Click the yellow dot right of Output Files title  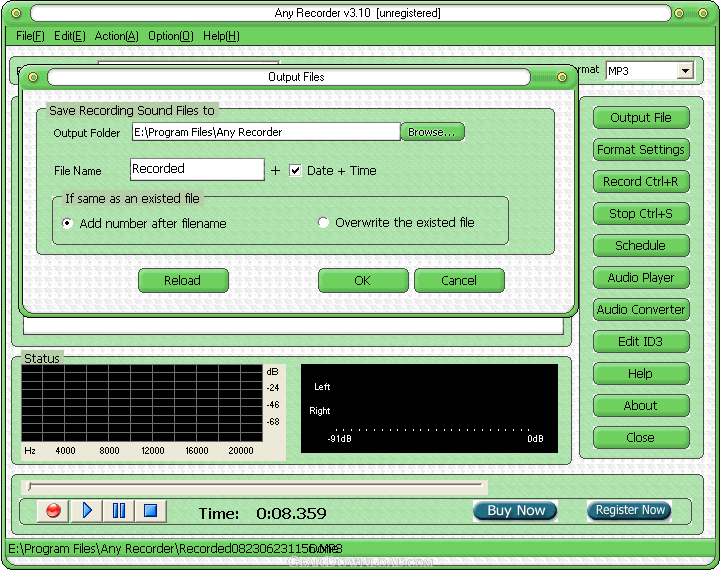[x=562, y=77]
